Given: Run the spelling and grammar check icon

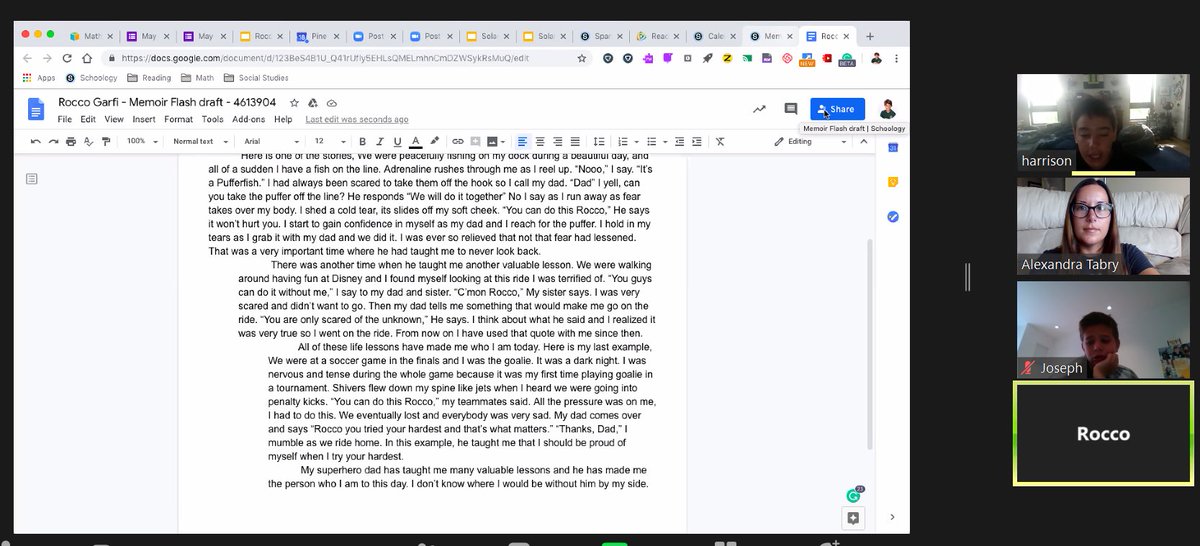Looking at the screenshot, I should coord(89,142).
